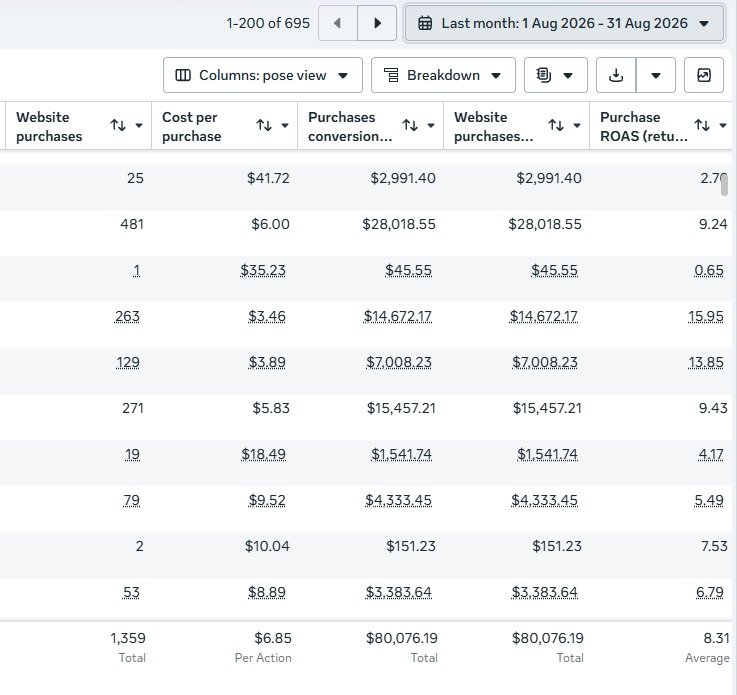The height and width of the screenshot is (695, 737).
Task: Sort by Purchases conversion value column
Action: (x=410, y=125)
